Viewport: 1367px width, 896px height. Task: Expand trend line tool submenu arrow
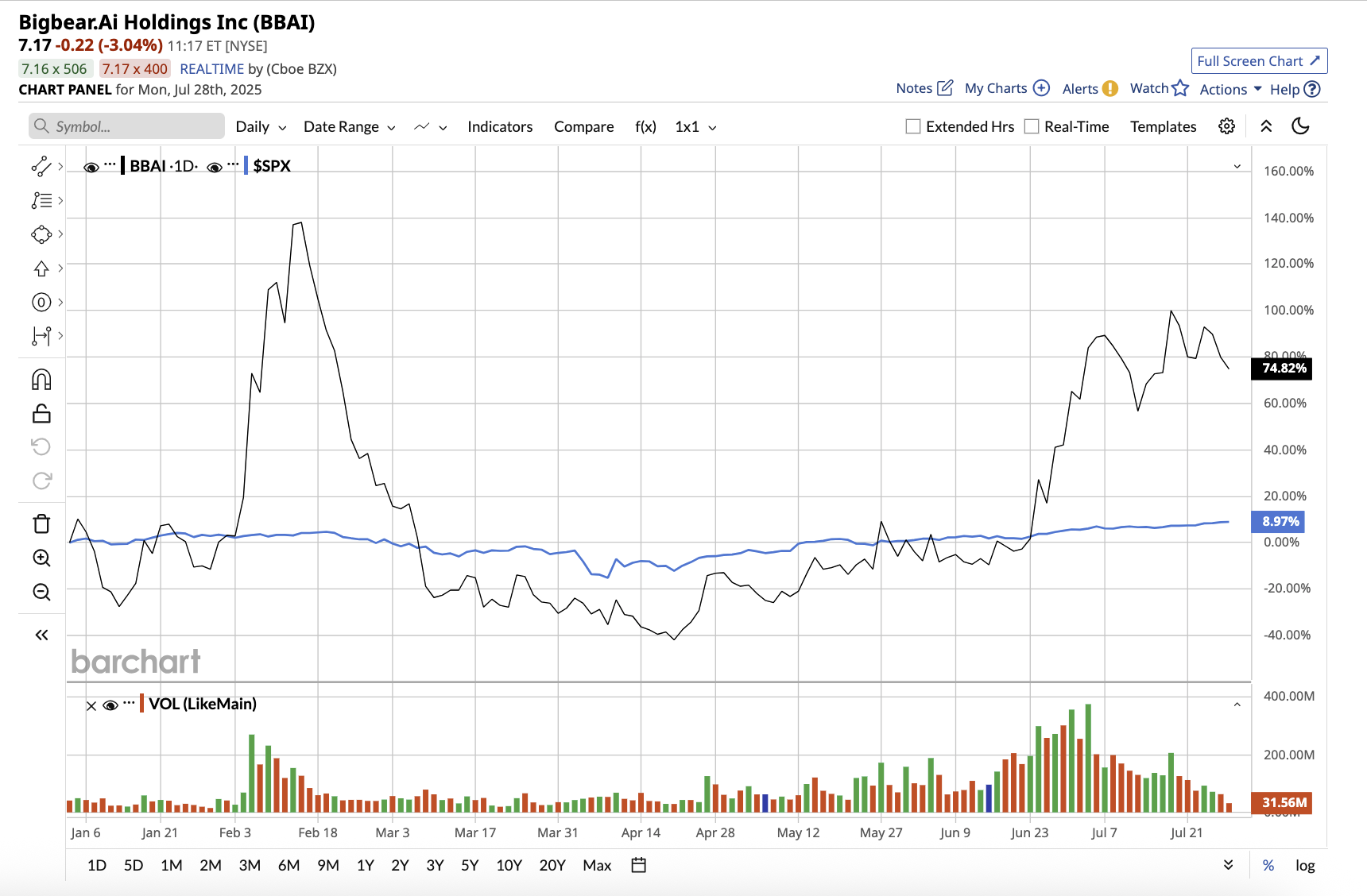[x=60, y=166]
